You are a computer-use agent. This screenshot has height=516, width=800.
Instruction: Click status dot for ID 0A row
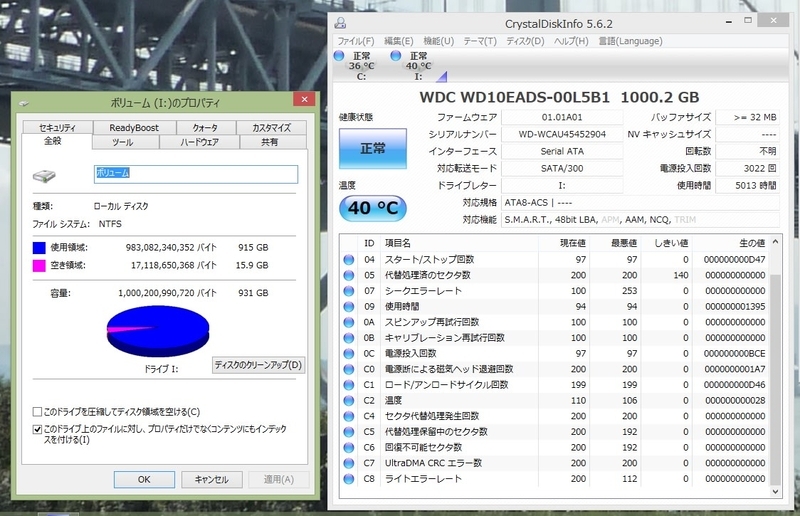click(x=349, y=323)
